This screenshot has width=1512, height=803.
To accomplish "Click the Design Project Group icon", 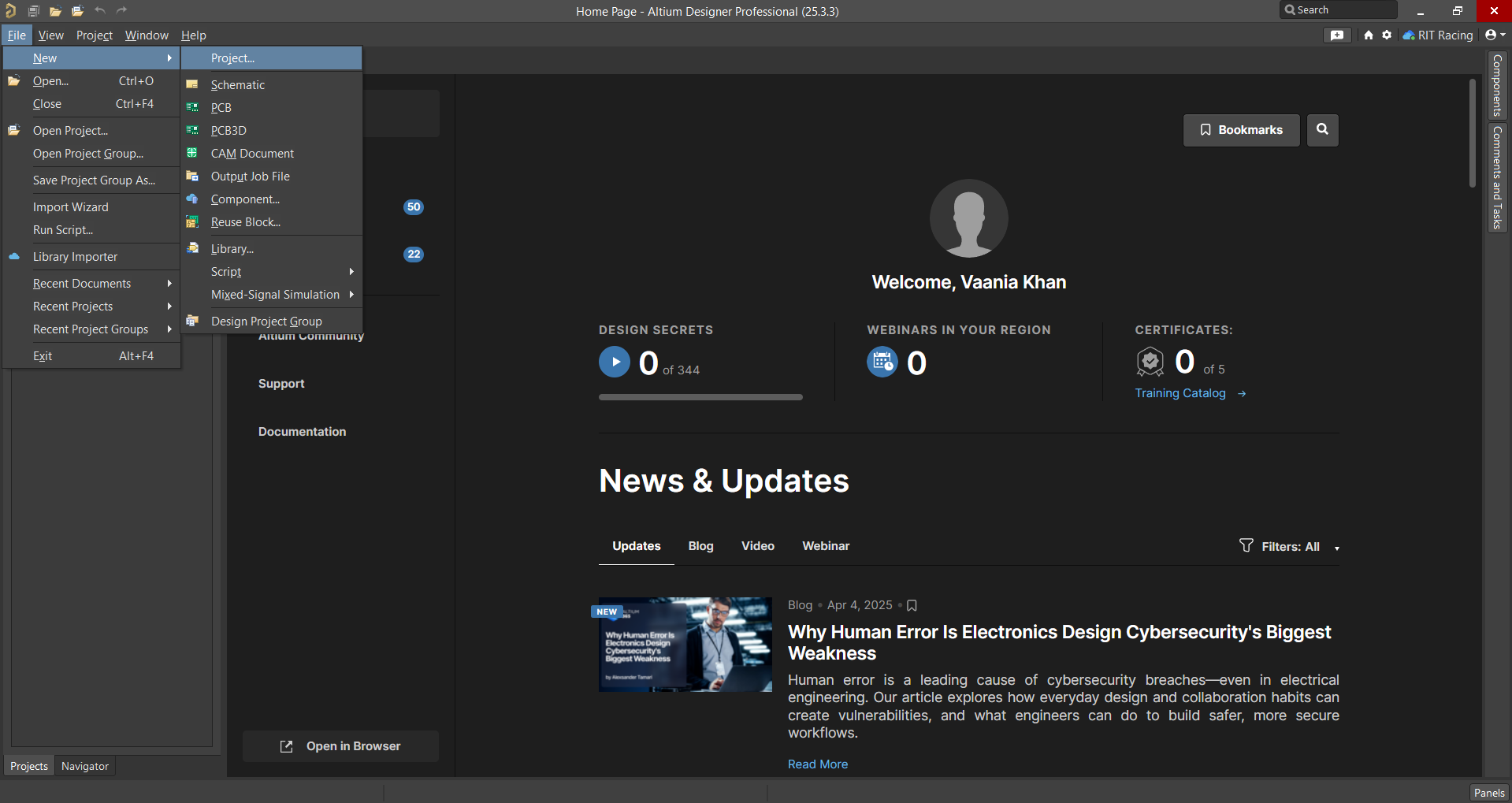I will tap(191, 321).
